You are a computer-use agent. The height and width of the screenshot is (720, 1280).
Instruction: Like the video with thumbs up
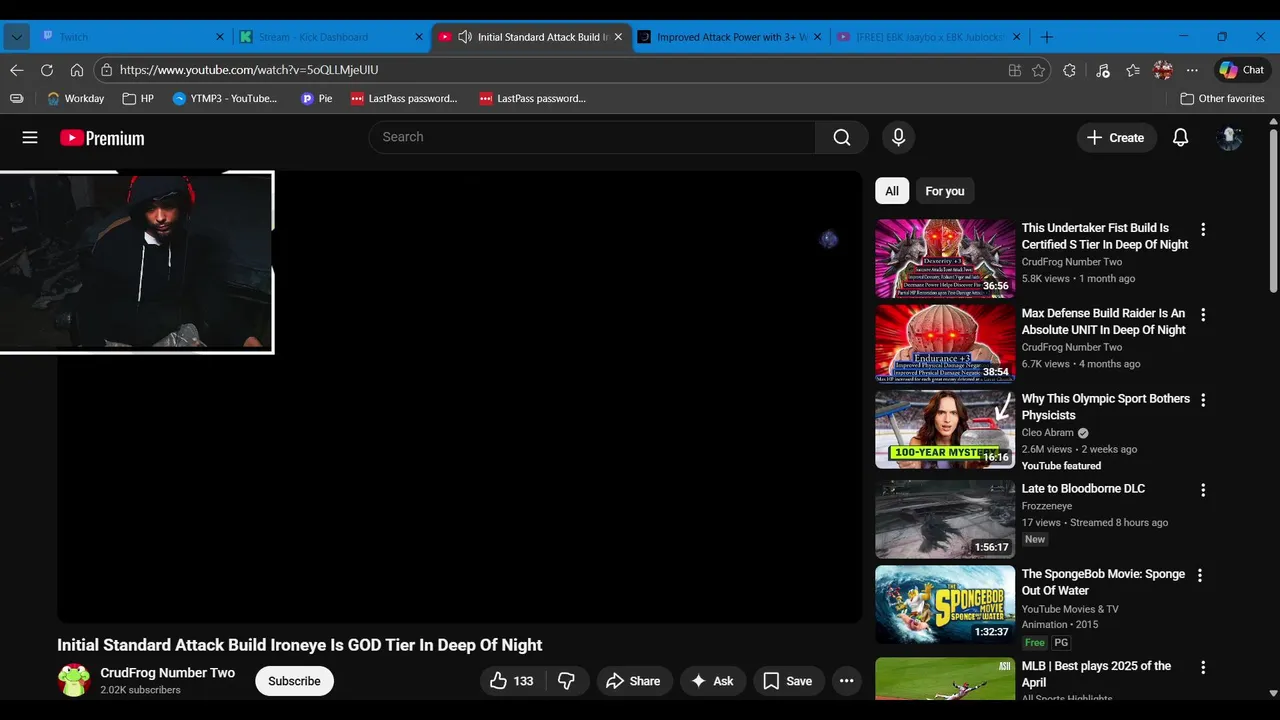click(511, 681)
